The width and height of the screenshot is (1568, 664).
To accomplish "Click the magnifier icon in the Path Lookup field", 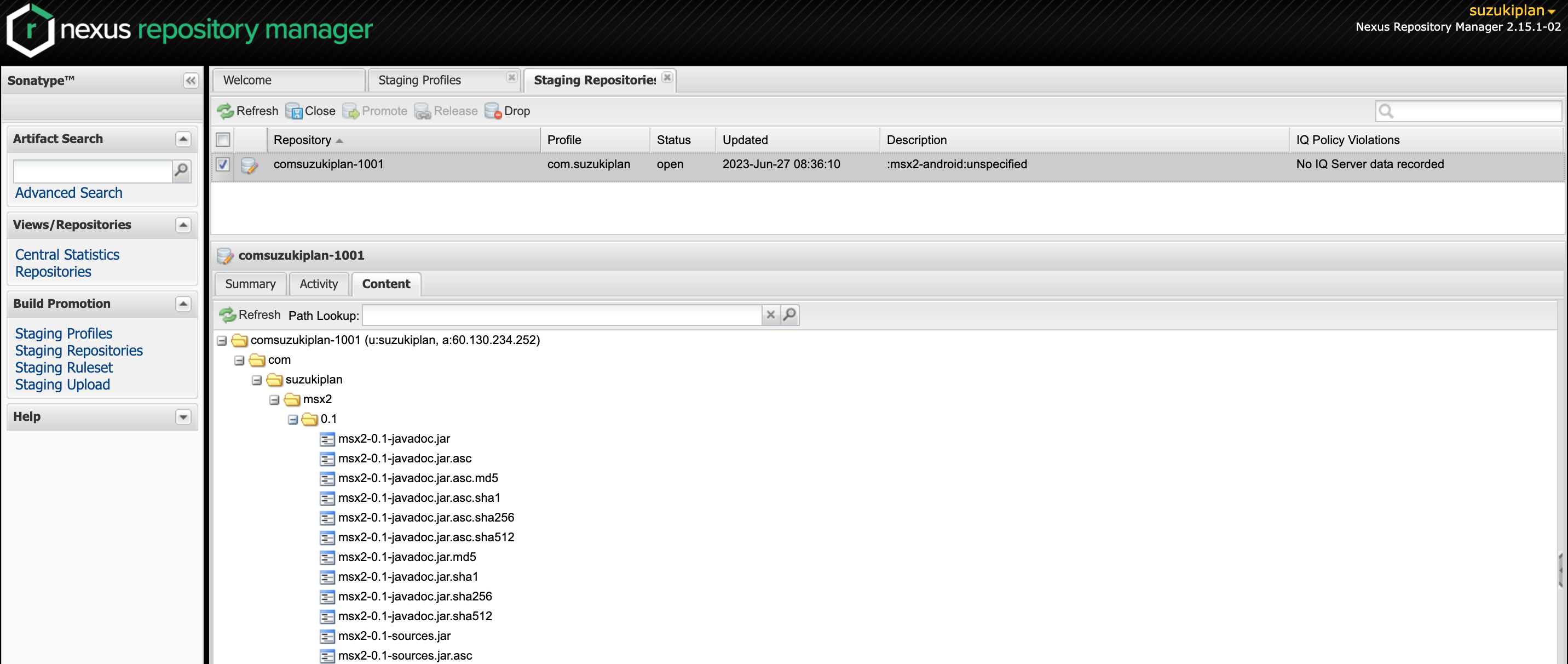I will [x=789, y=315].
